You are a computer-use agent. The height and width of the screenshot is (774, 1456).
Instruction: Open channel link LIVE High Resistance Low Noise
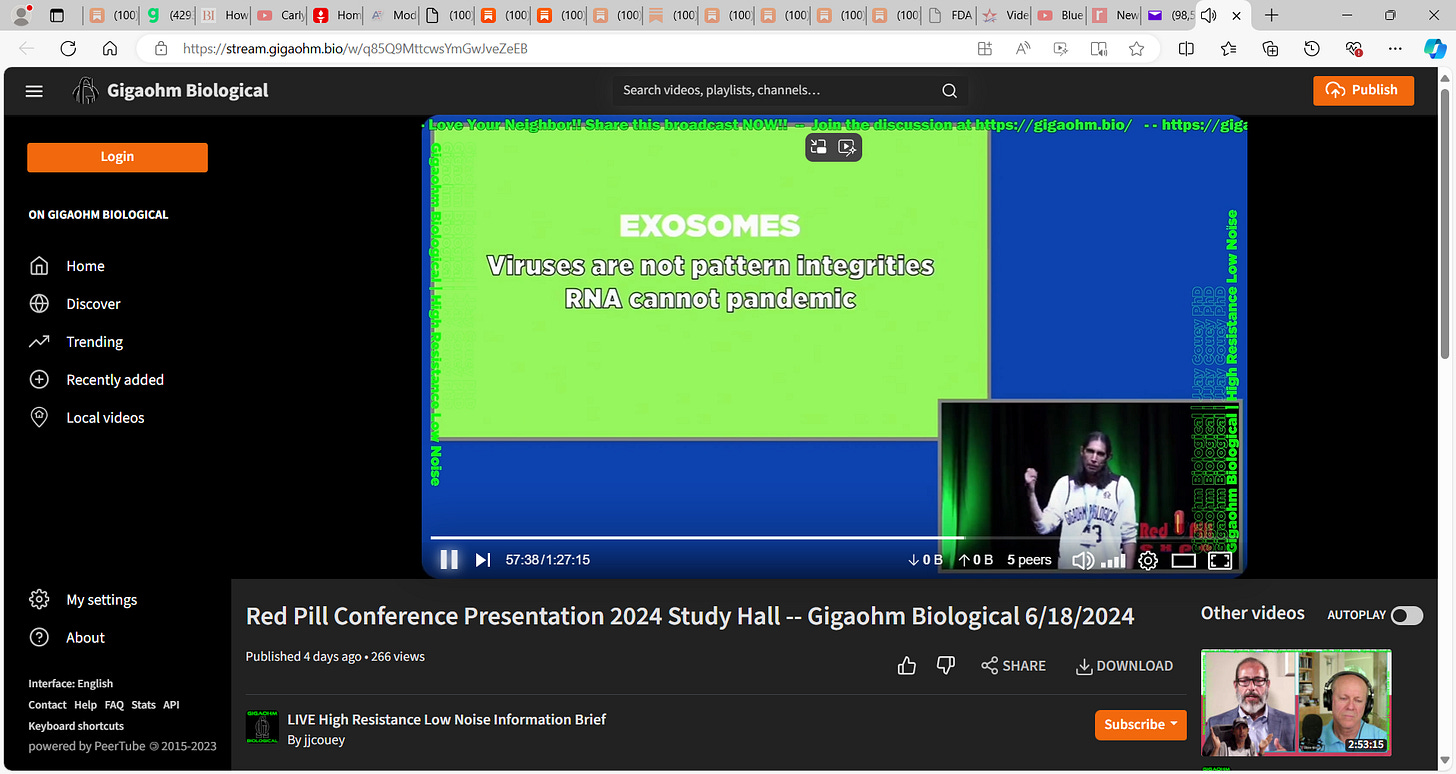point(446,719)
